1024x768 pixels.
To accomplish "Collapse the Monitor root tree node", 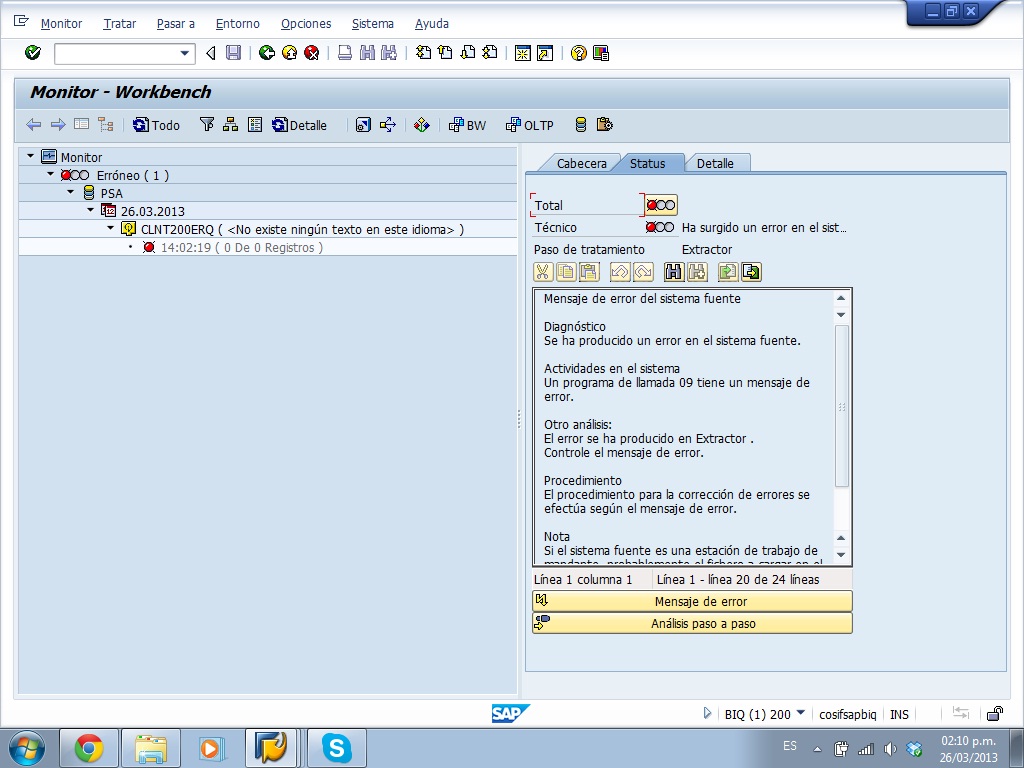I will (31, 156).
